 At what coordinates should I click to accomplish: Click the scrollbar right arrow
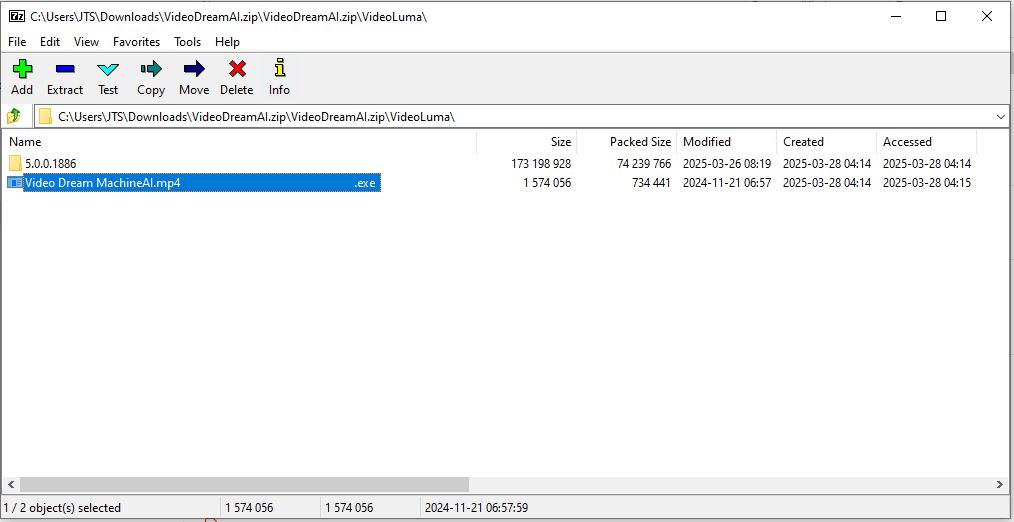pos(1002,485)
